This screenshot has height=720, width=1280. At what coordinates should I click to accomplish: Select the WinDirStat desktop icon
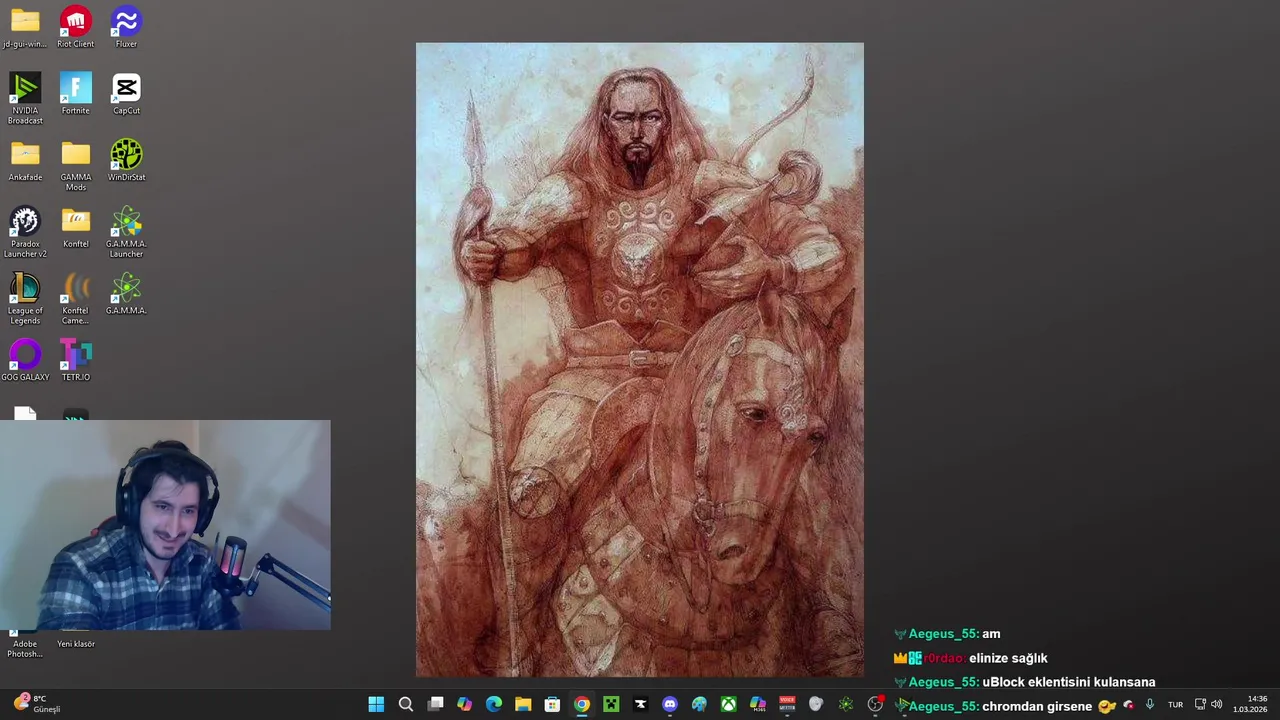pyautogui.click(x=126, y=161)
